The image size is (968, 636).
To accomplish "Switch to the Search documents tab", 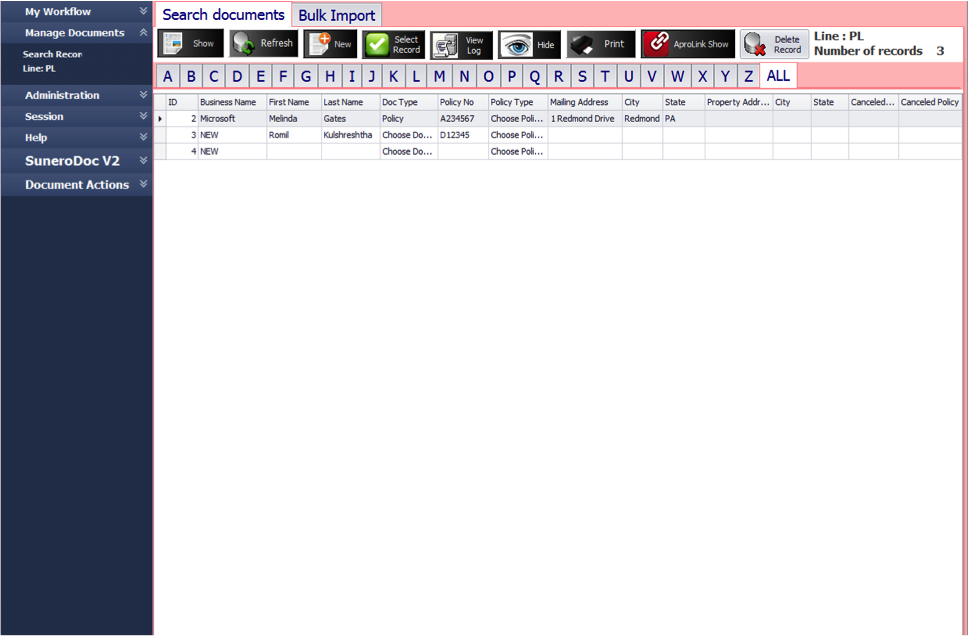I will 222,14.
